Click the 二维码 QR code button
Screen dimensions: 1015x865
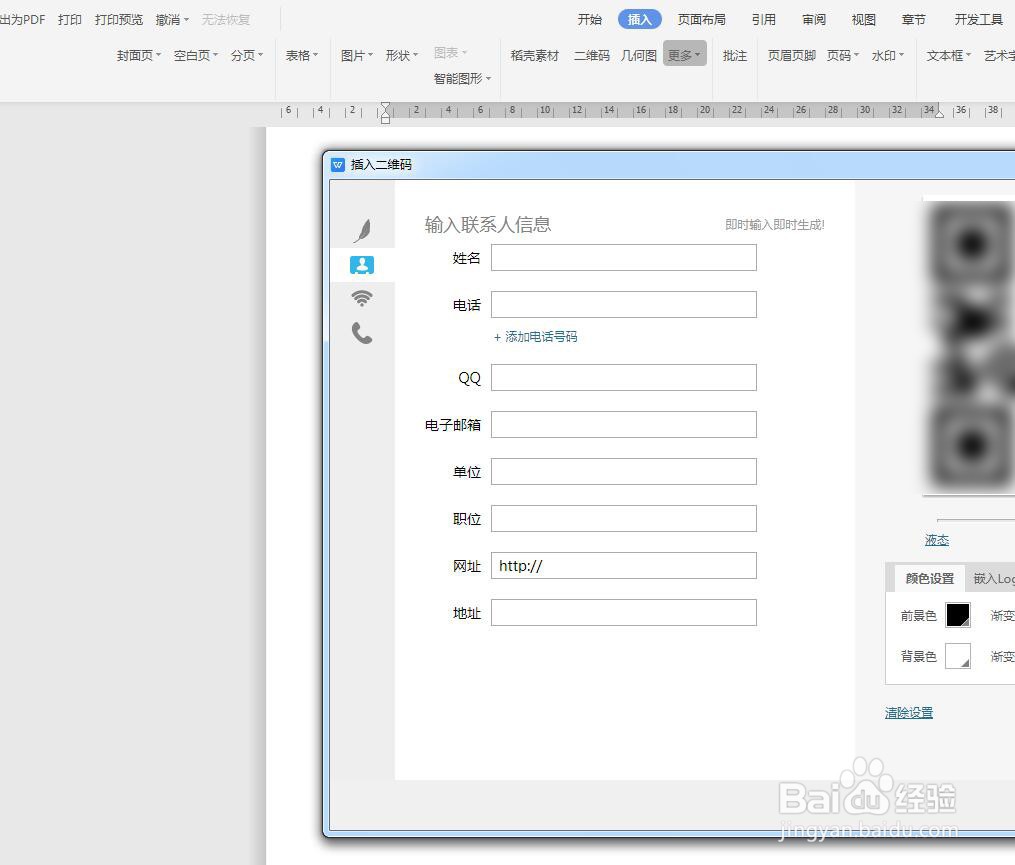[592, 56]
